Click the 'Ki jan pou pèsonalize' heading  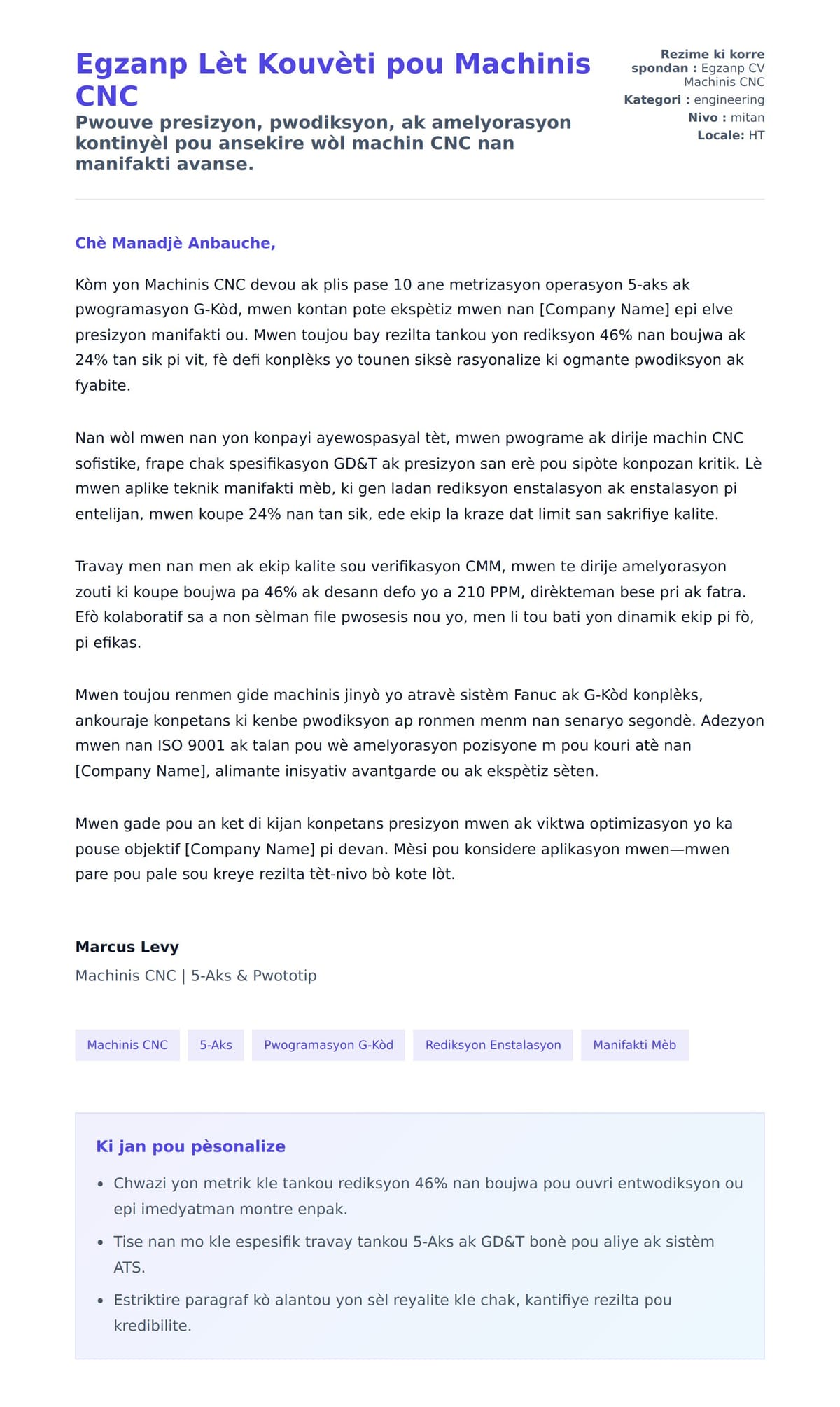190,1146
